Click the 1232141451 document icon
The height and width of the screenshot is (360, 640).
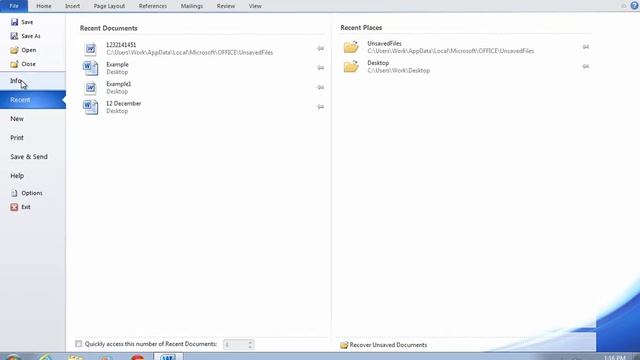pos(90,49)
